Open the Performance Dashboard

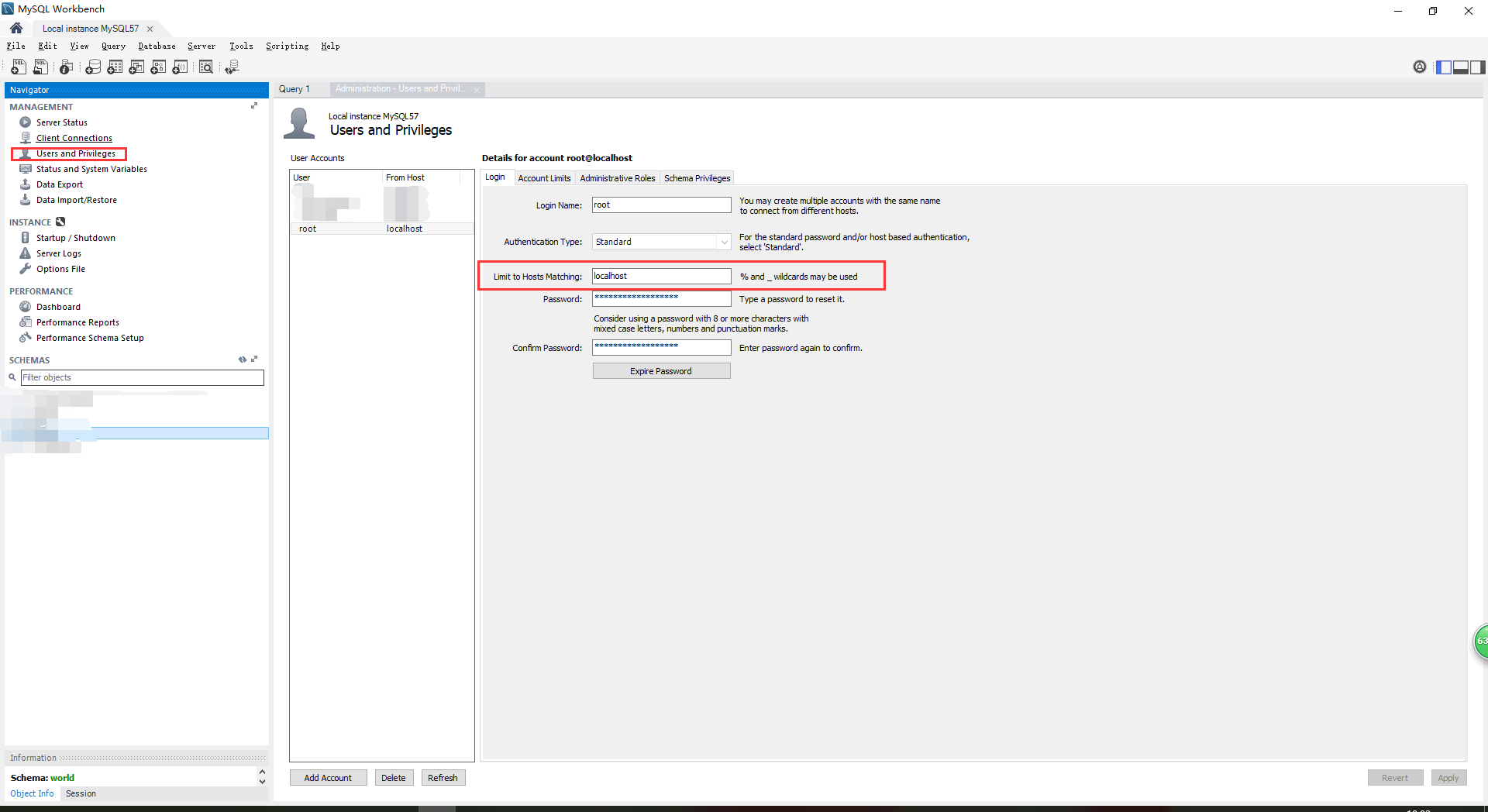pyautogui.click(x=57, y=306)
